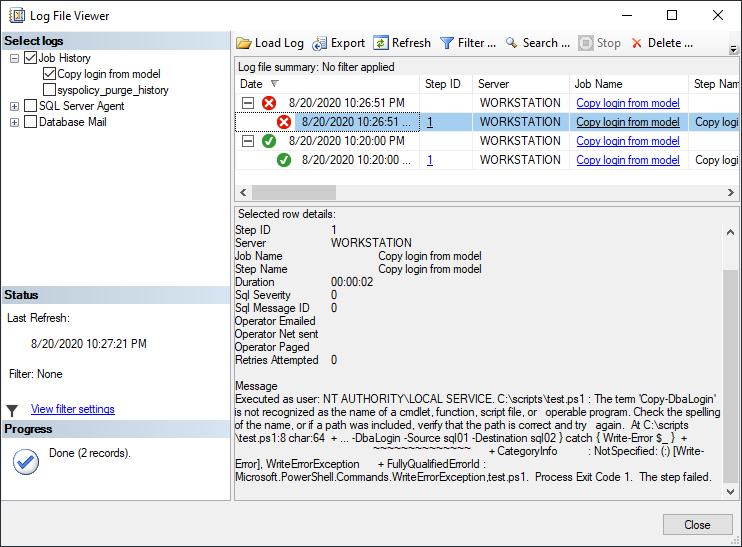Collapse the 10:20:00 PM successful job row
The image size is (742, 547).
[248, 141]
